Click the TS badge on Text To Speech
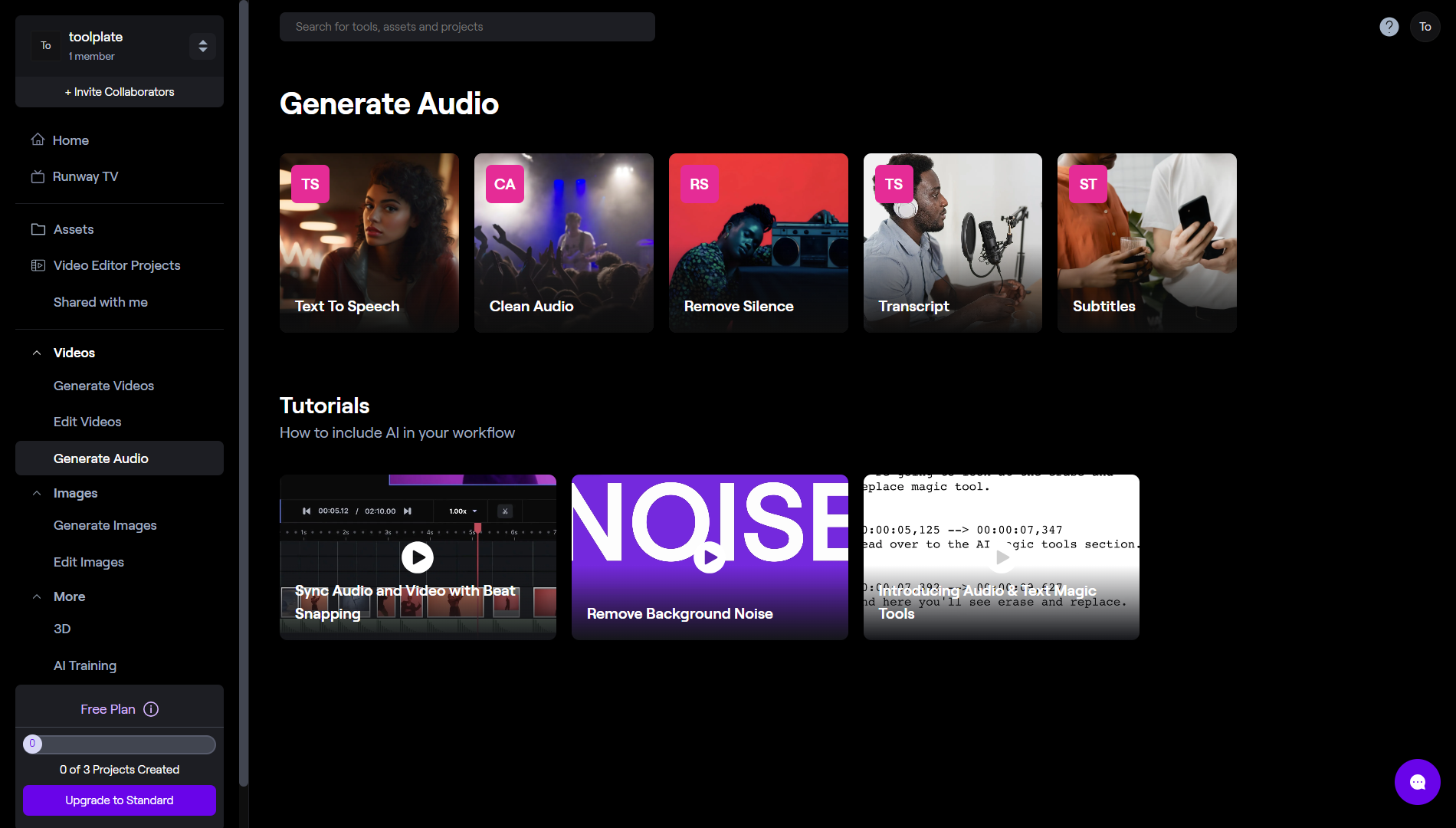 310,184
